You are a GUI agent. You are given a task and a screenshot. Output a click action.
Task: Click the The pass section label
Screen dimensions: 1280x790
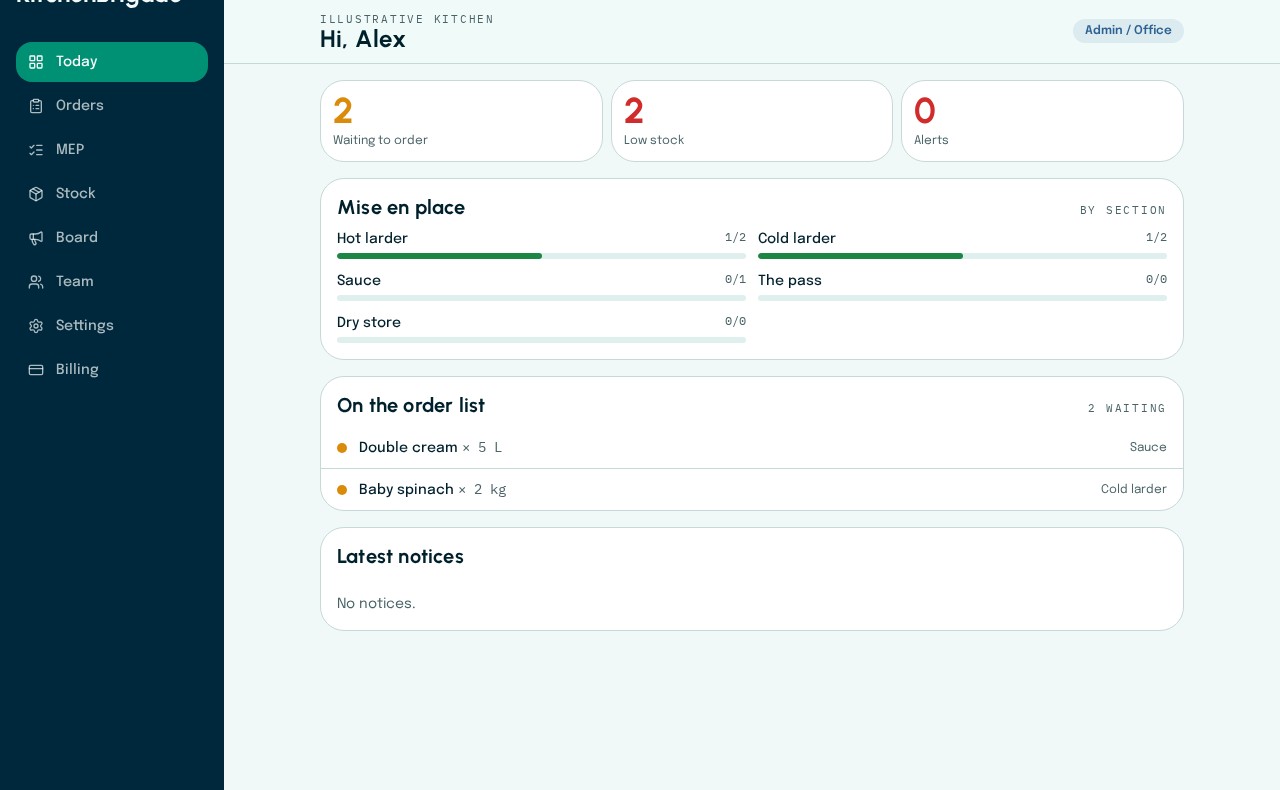[x=790, y=281]
